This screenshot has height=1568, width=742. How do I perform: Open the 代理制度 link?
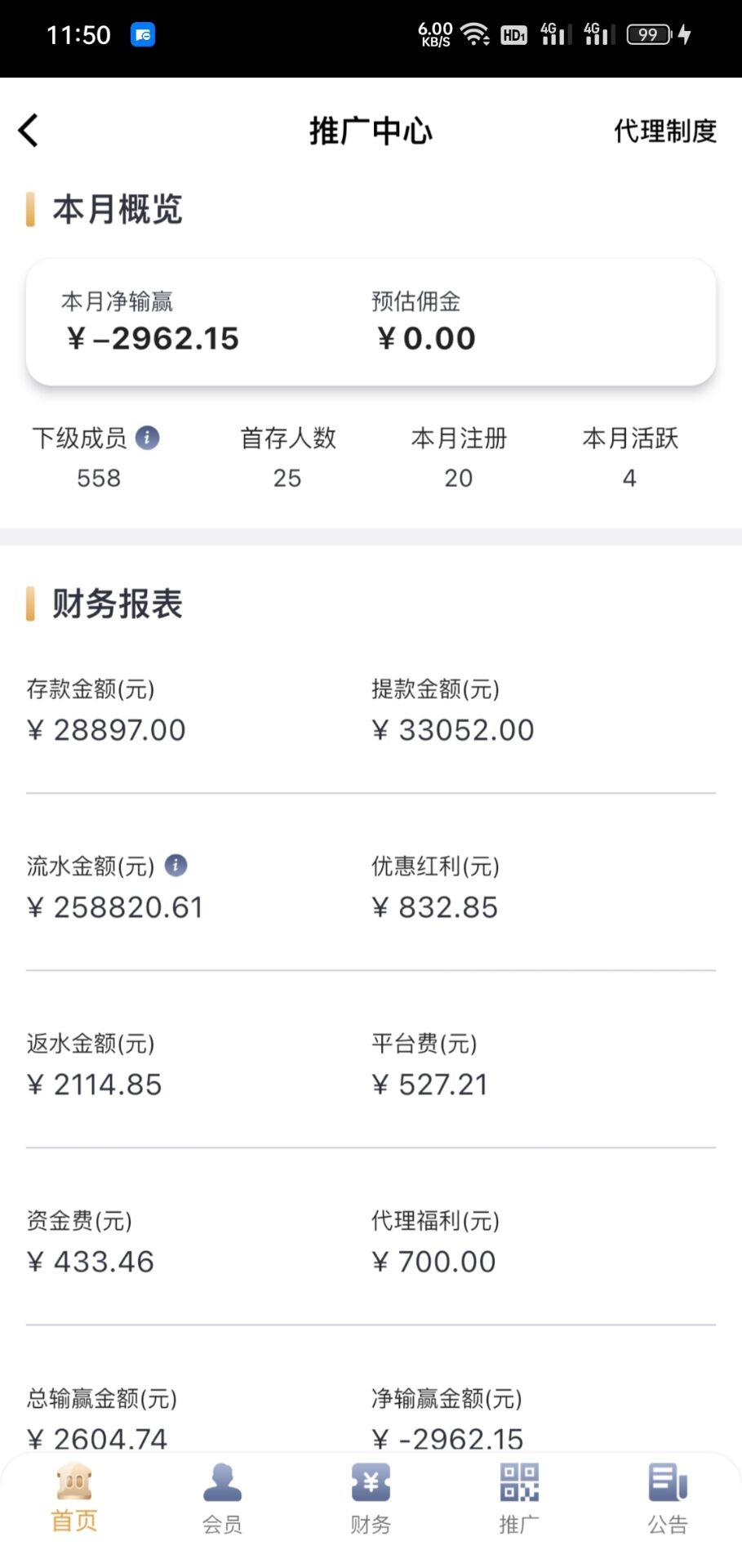664,131
